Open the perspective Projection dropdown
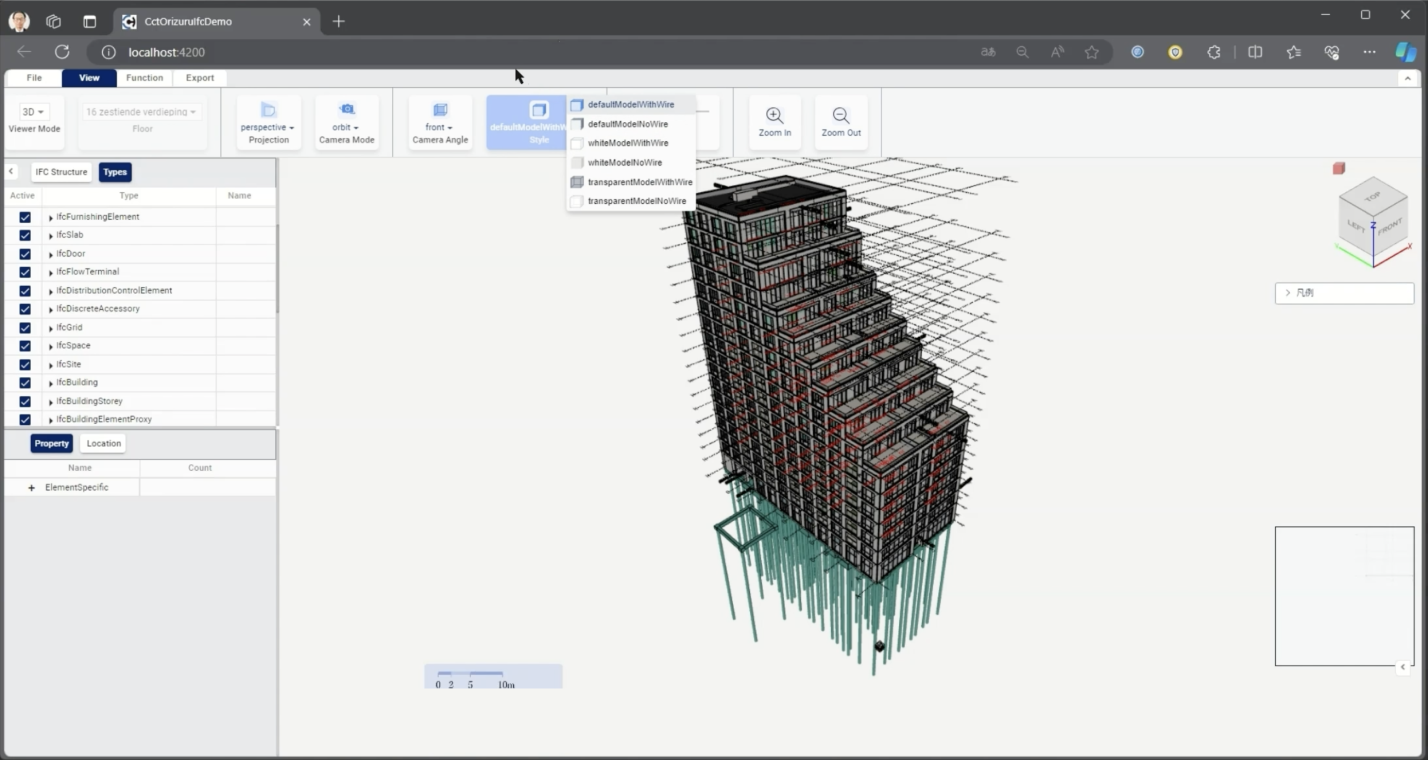The height and width of the screenshot is (760, 1428). tap(267, 127)
